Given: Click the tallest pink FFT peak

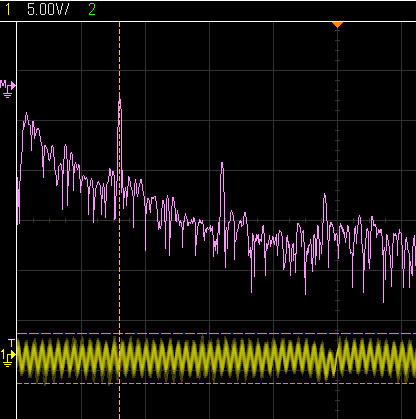Looking at the screenshot, I should (120, 100).
